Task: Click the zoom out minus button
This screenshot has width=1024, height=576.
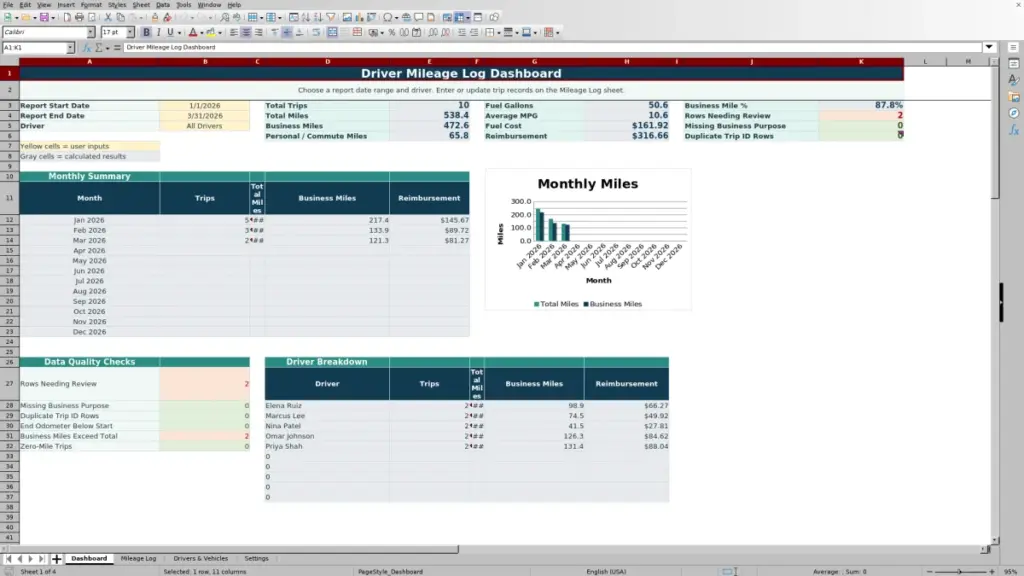Action: click(930, 571)
